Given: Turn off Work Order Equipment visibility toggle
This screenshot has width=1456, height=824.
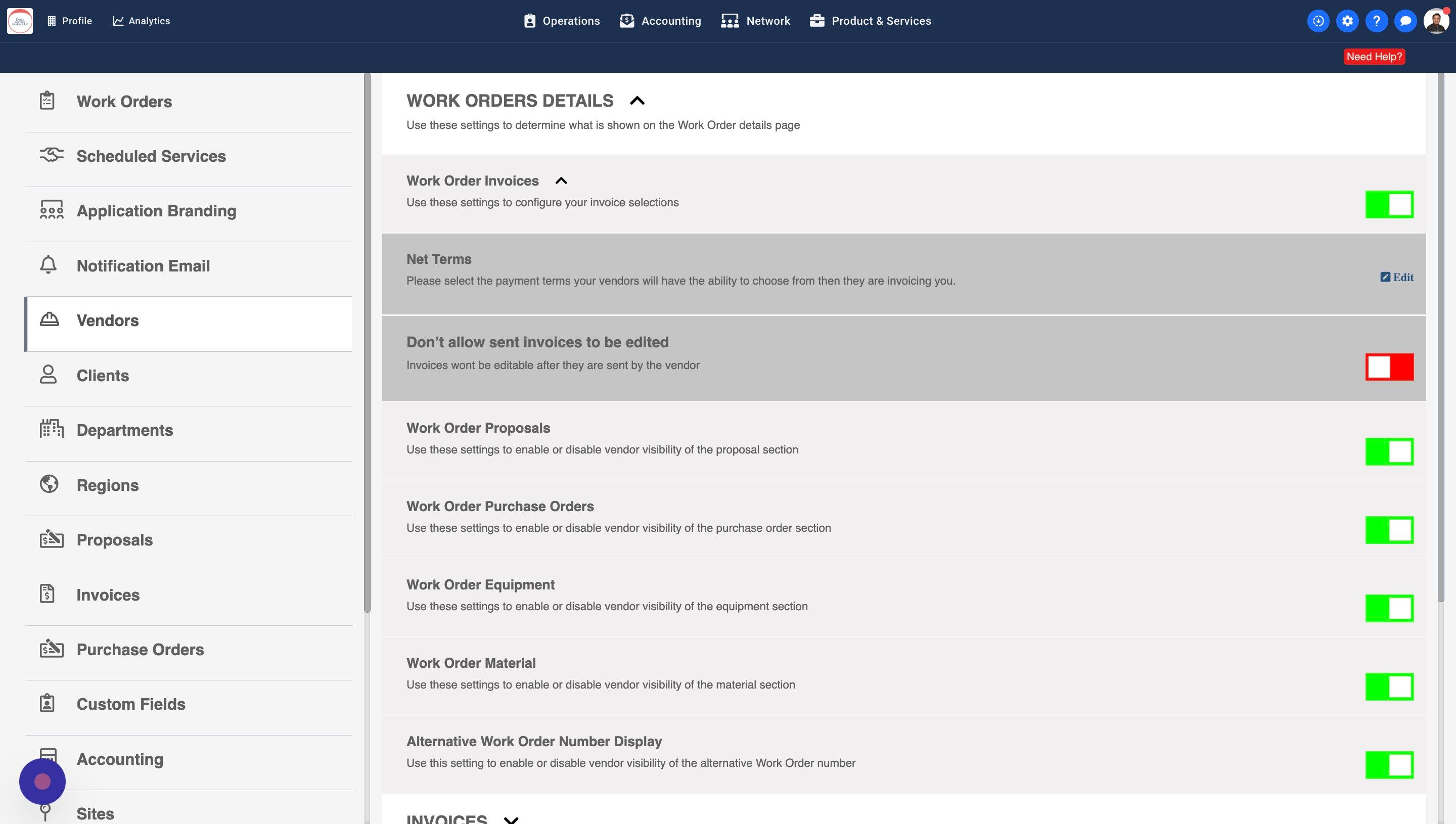Looking at the screenshot, I should click(x=1389, y=608).
